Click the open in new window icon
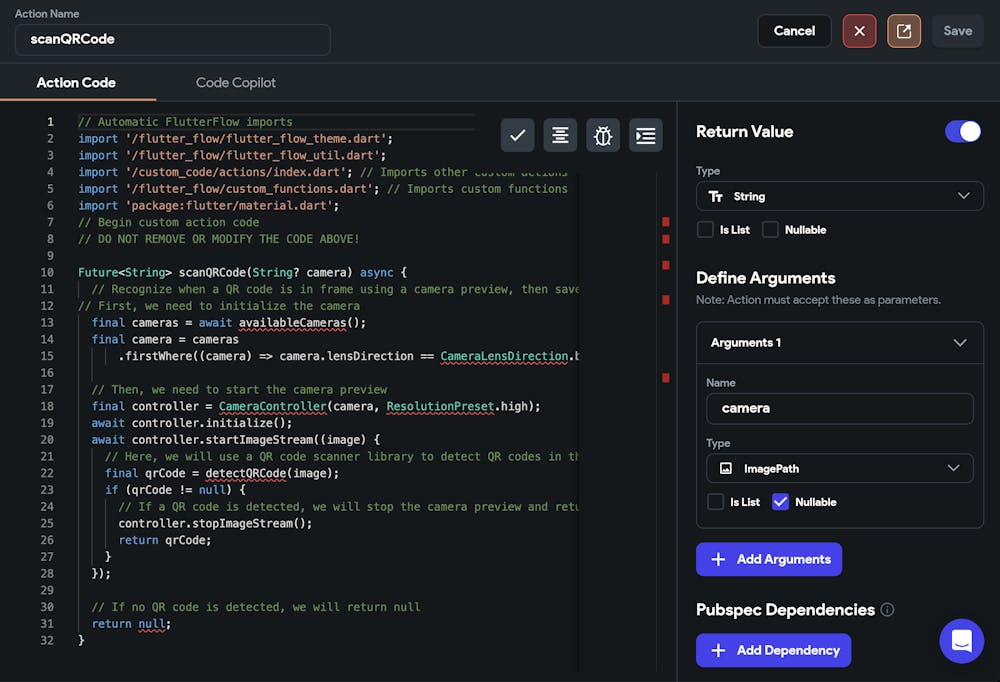Image resolution: width=1000 pixels, height=682 pixels. pos(904,31)
